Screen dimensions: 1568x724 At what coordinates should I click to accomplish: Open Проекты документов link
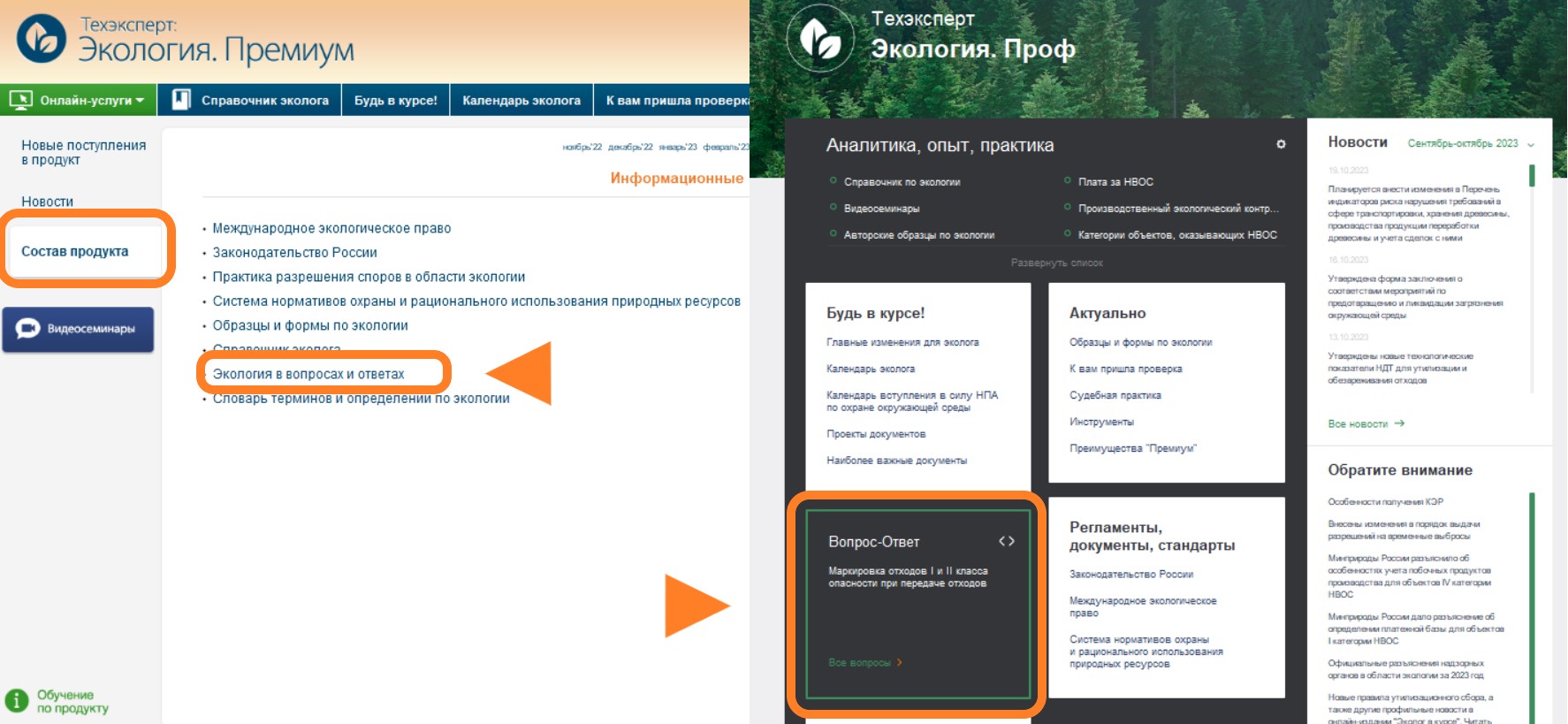876,434
